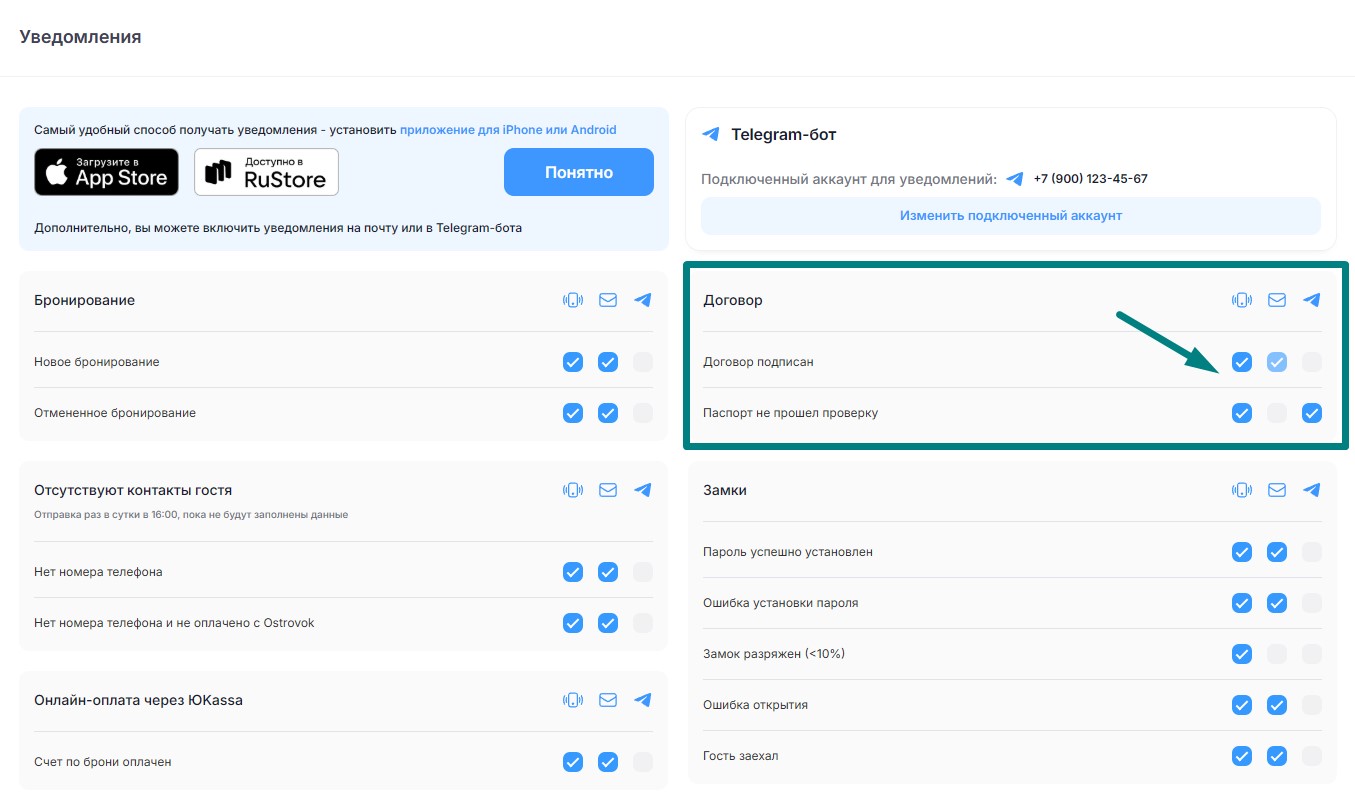Click Telegram icon next to the phone number
Viewport: 1355px width, 805px height.
[1015, 179]
